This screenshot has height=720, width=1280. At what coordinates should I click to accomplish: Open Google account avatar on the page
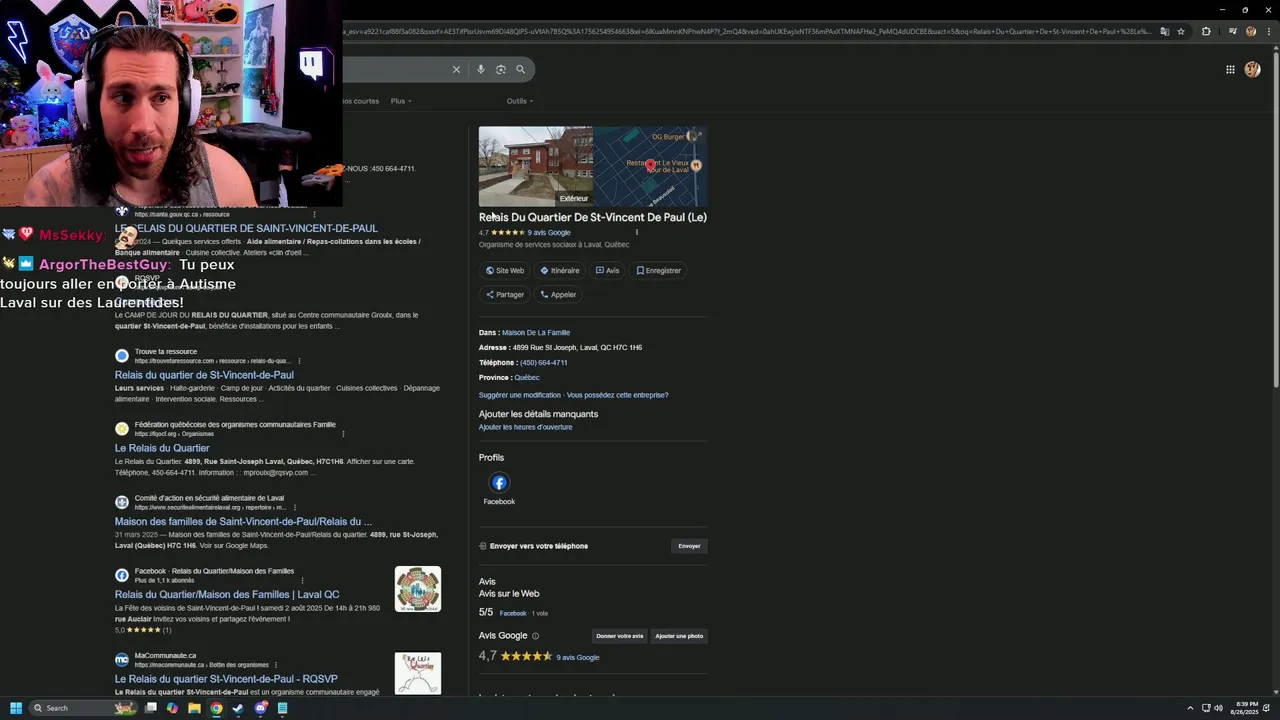1252,69
